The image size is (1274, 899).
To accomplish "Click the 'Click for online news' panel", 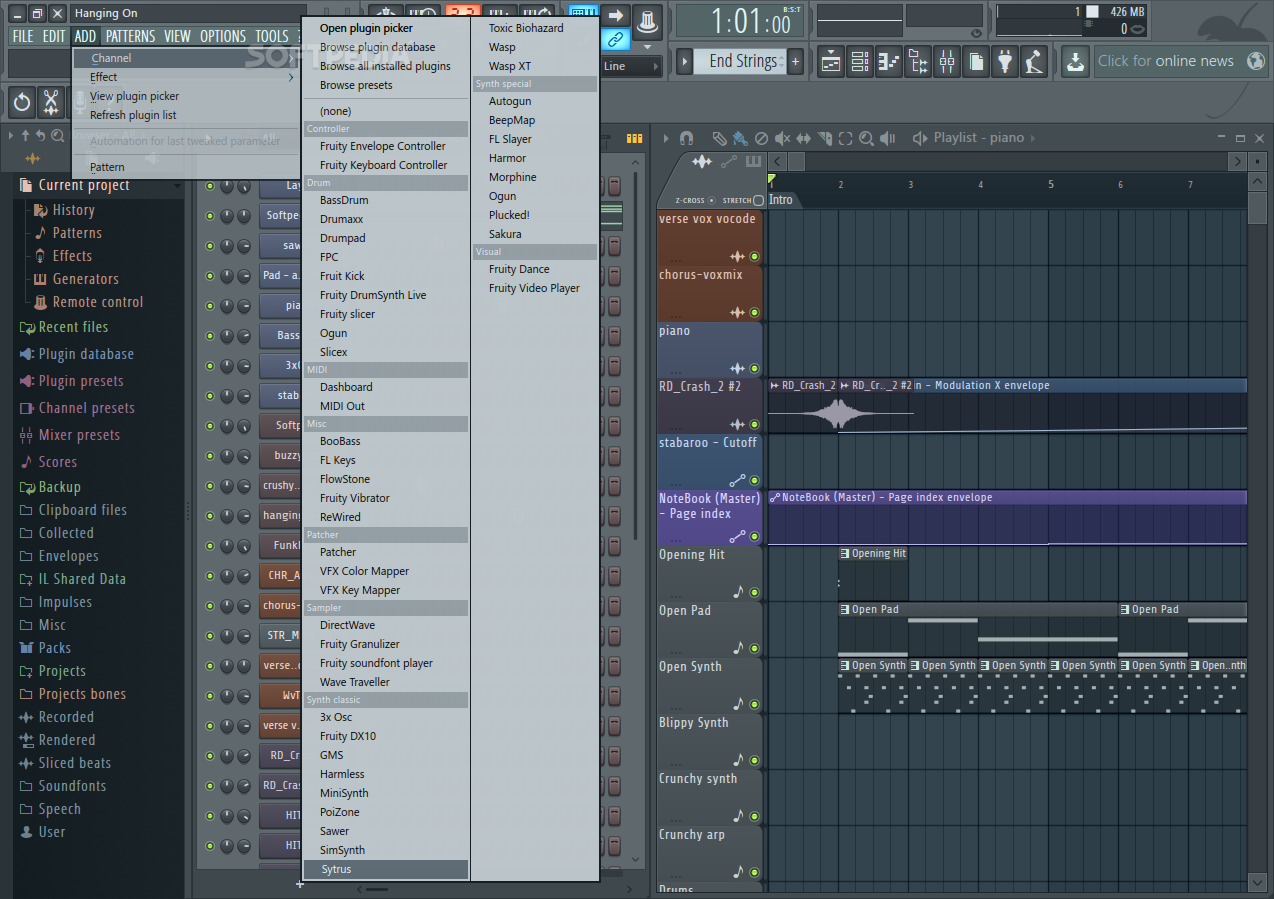I will pos(1181,61).
